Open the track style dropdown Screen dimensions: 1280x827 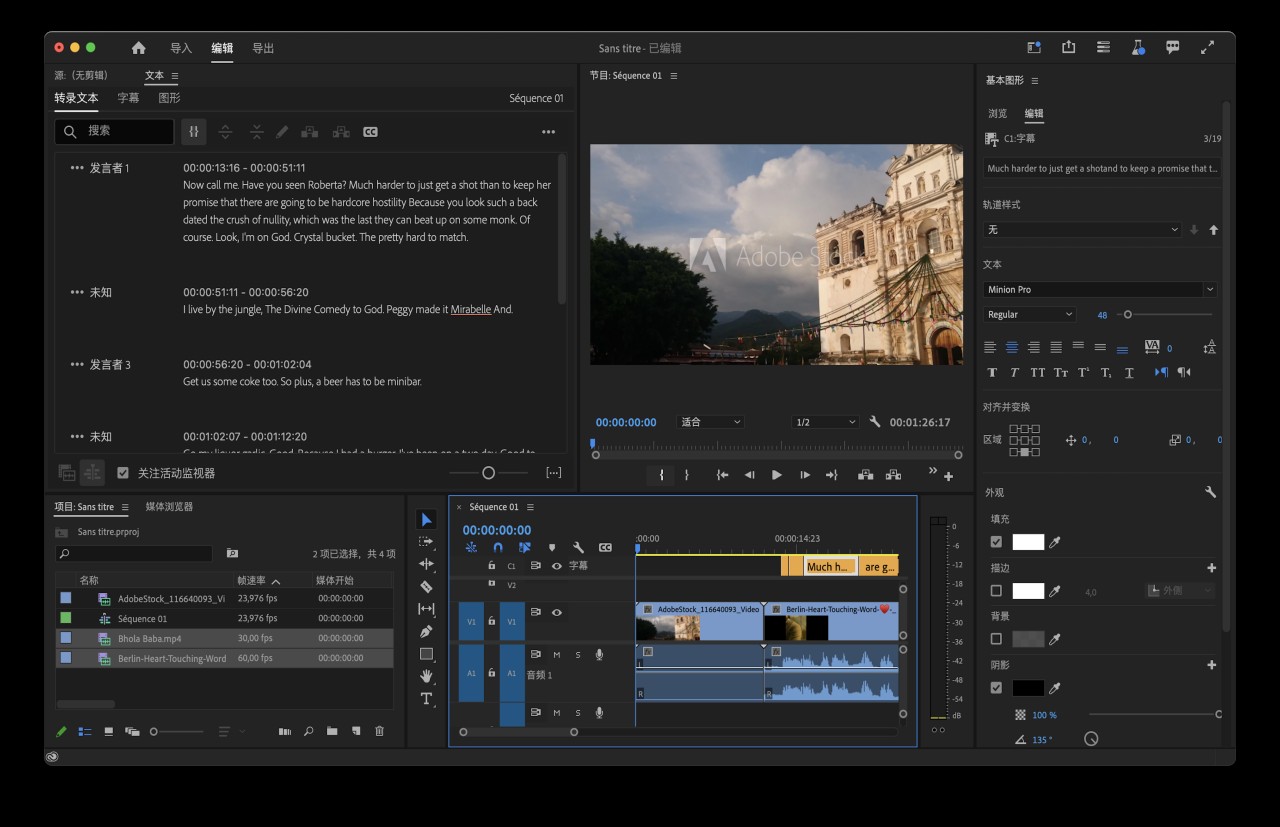(x=1082, y=229)
